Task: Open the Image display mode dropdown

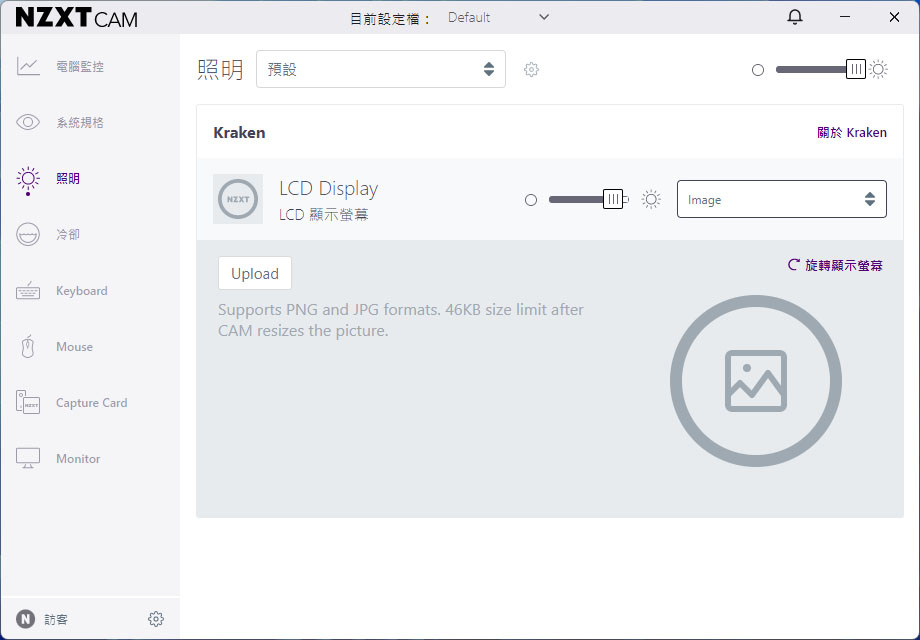Action: click(782, 199)
